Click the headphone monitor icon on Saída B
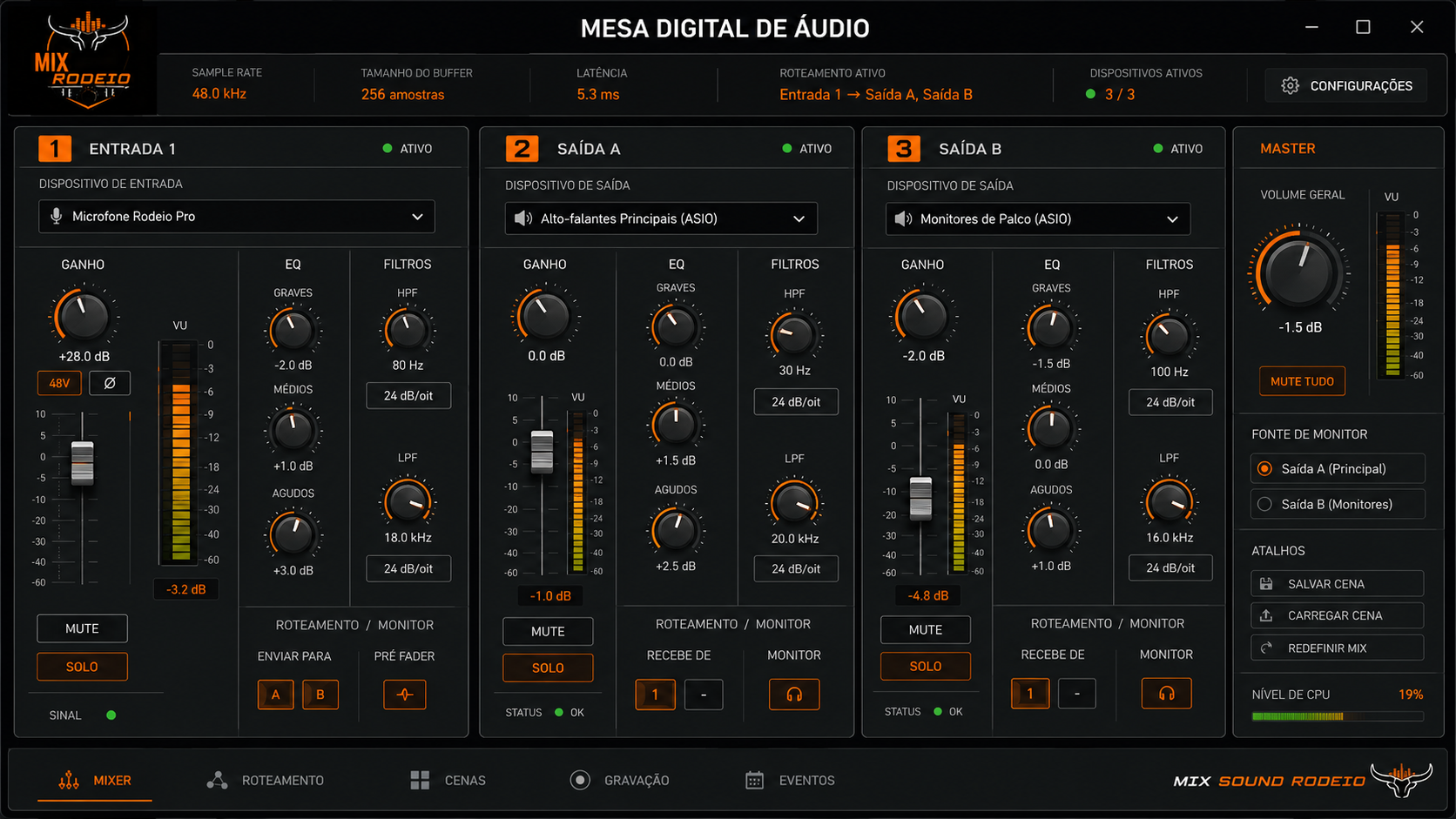 (x=1167, y=694)
